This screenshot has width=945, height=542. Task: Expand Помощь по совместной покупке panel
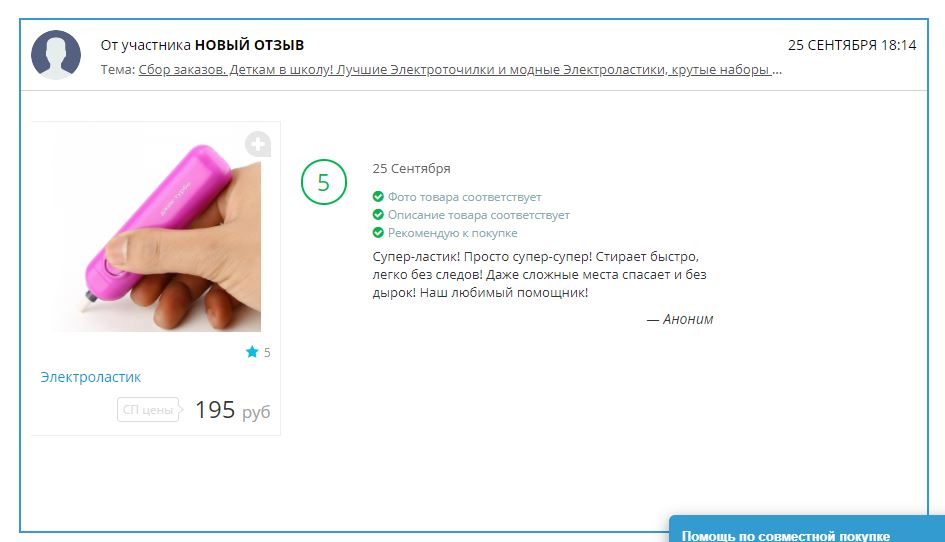pyautogui.click(x=786, y=535)
